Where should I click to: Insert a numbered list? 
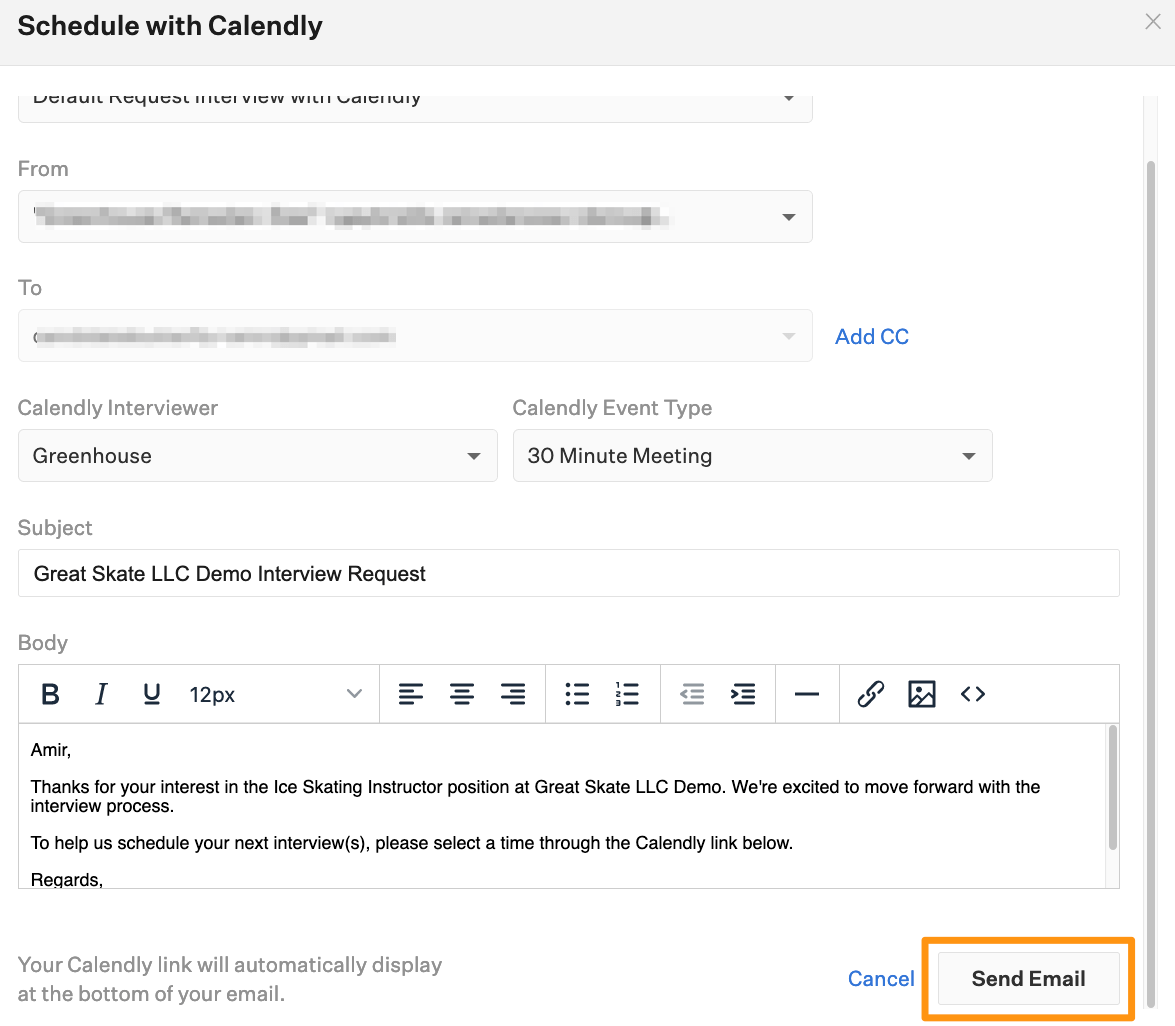click(x=628, y=694)
